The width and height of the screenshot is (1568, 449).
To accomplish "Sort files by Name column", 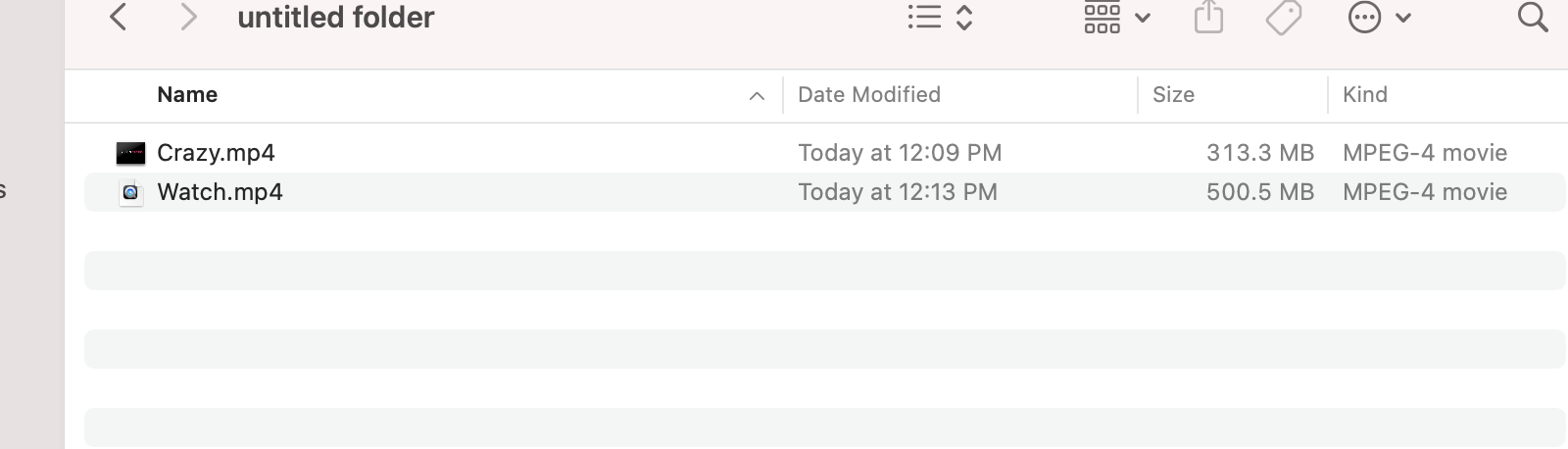I will (187, 95).
